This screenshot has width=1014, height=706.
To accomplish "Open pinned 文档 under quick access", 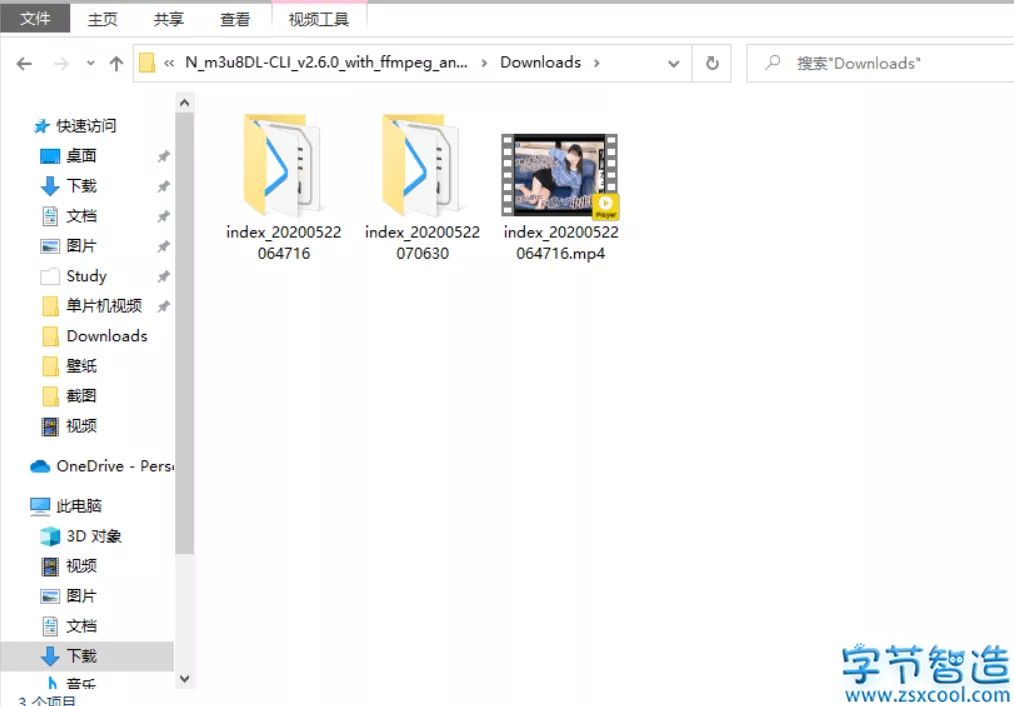I will coord(81,216).
